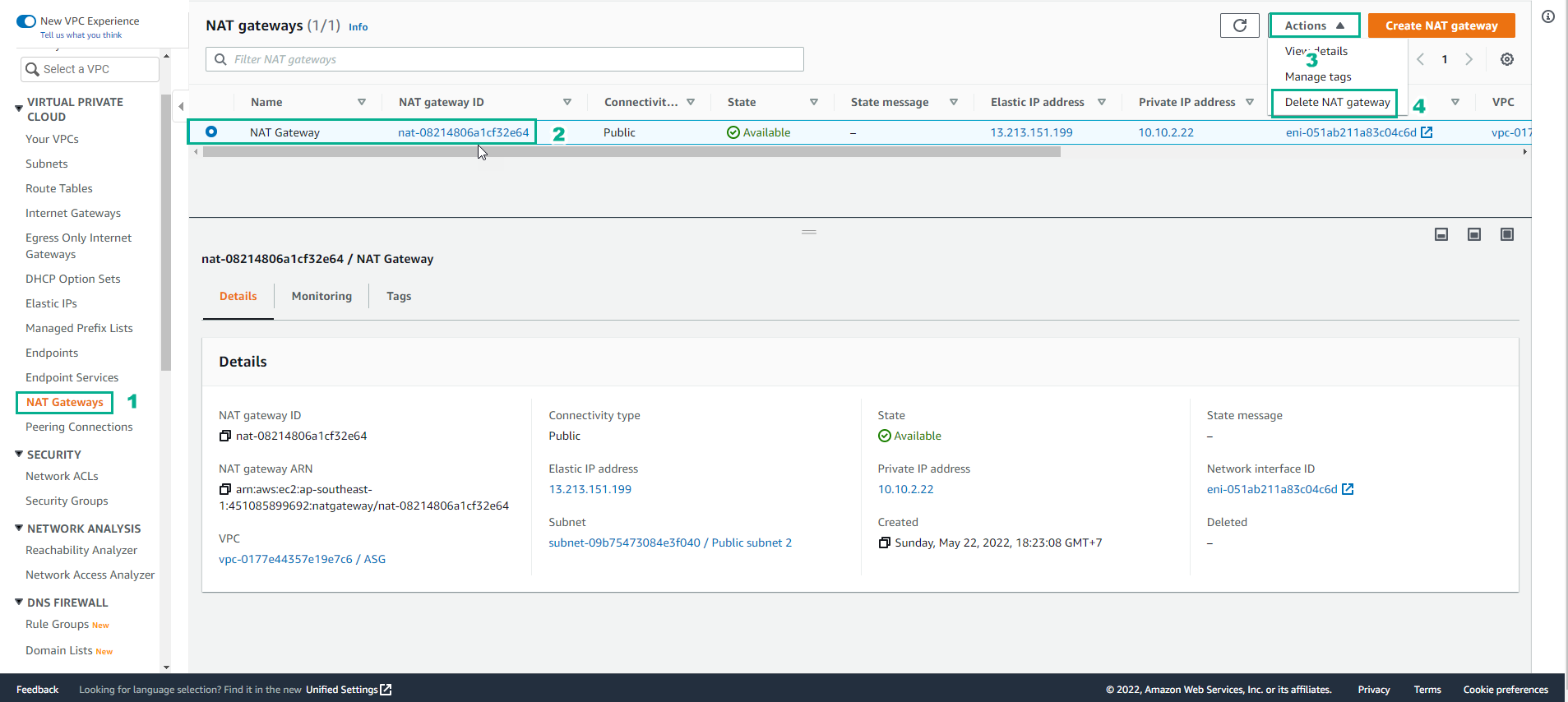1568x702 pixels.
Task: Click the table horizontal scrollbar
Action: (x=631, y=152)
